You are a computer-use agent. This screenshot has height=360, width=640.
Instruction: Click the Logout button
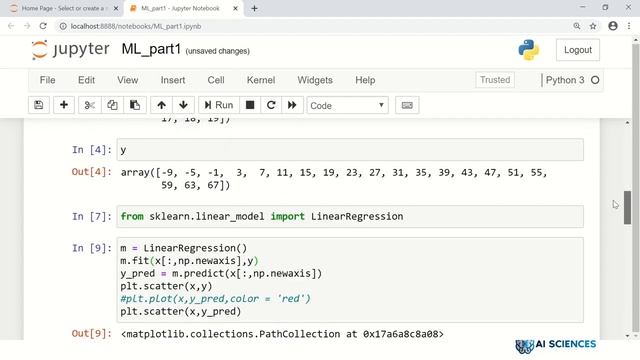(578, 50)
